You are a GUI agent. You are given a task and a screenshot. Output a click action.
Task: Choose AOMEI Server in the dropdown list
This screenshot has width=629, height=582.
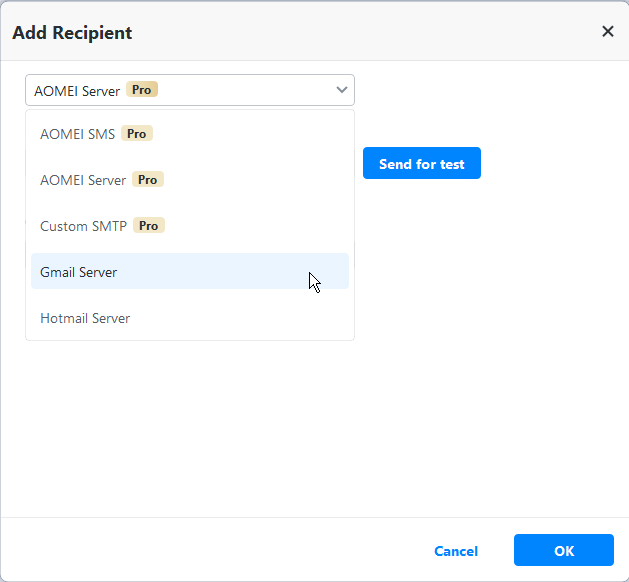tap(83, 180)
